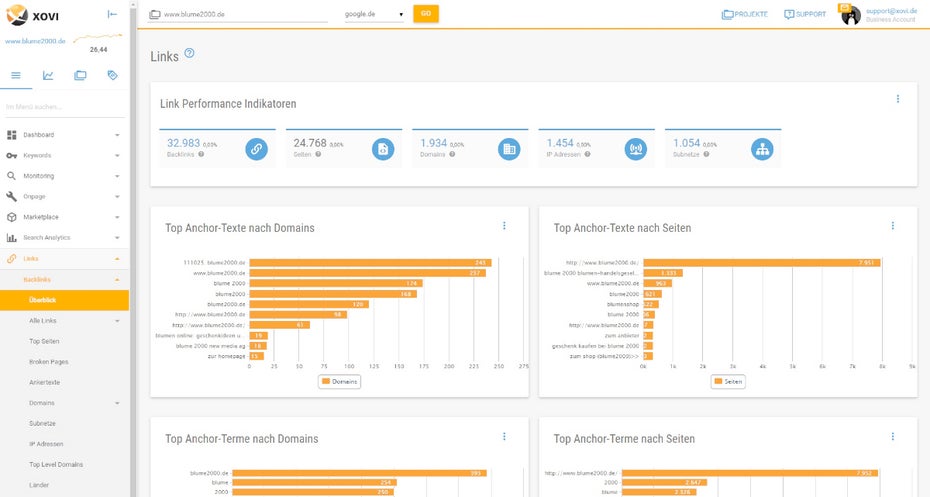Image resolution: width=930 pixels, height=497 pixels.
Task: Click the 32.983 backlinks value
Action: [x=183, y=143]
